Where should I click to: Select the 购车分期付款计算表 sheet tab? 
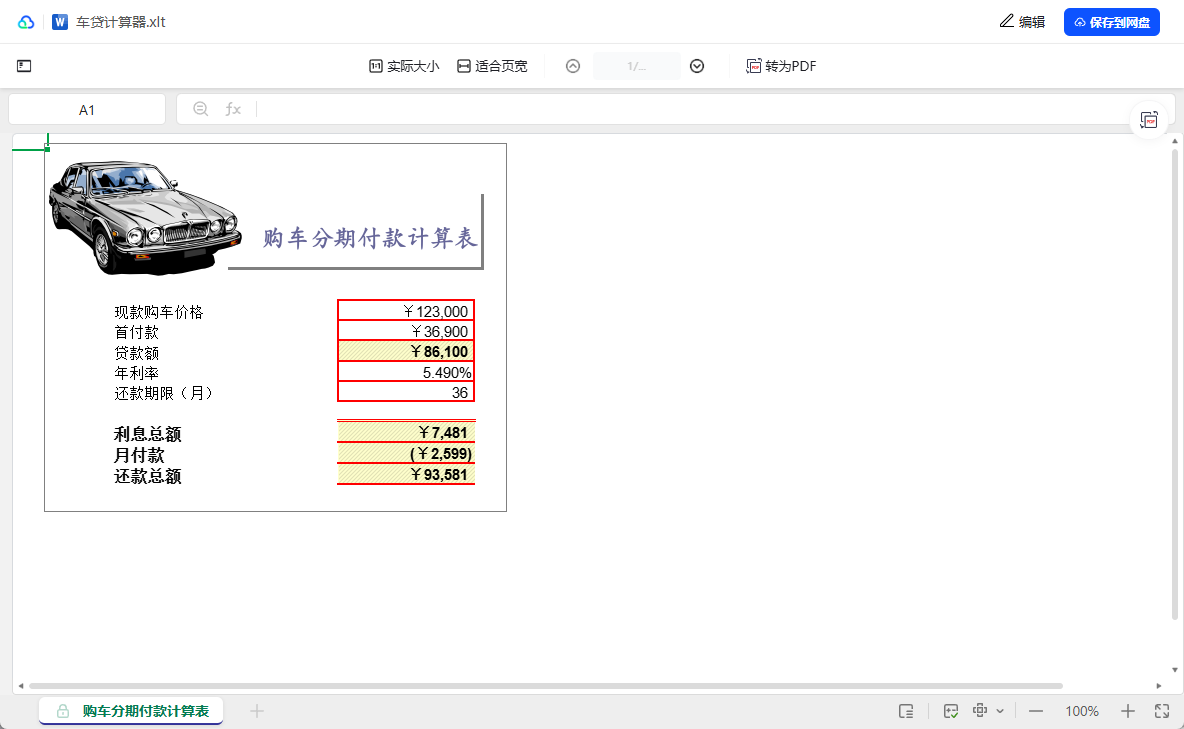131,711
